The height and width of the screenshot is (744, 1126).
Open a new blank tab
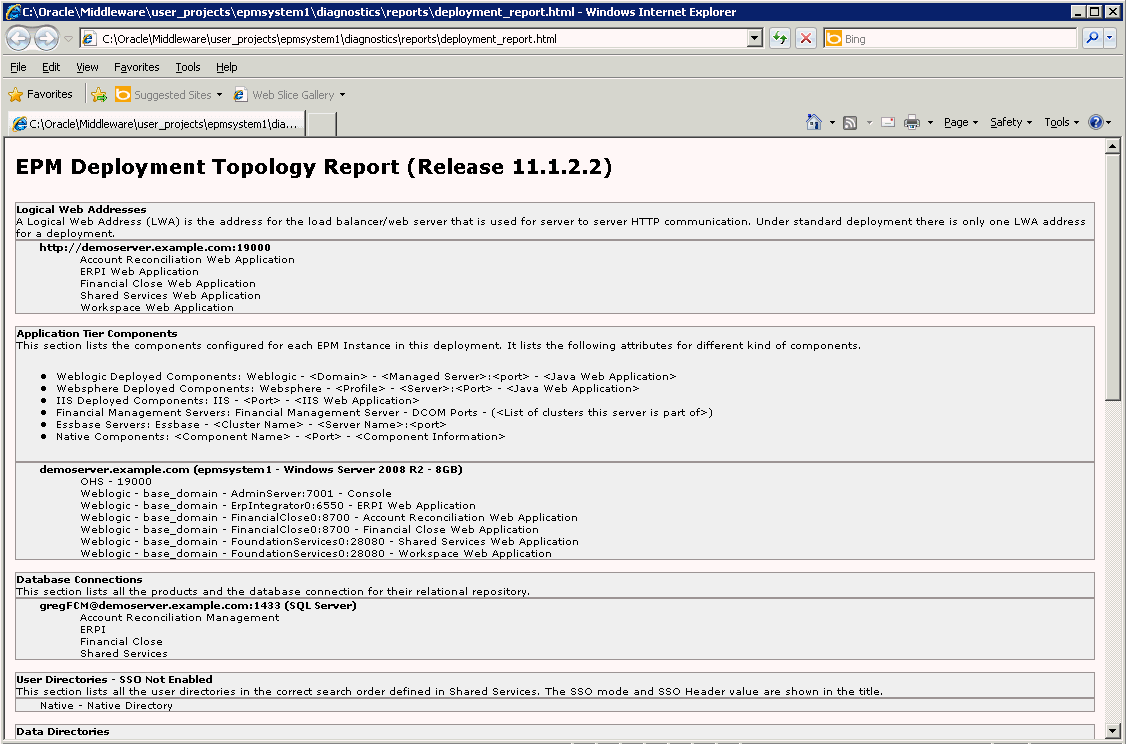tap(322, 124)
